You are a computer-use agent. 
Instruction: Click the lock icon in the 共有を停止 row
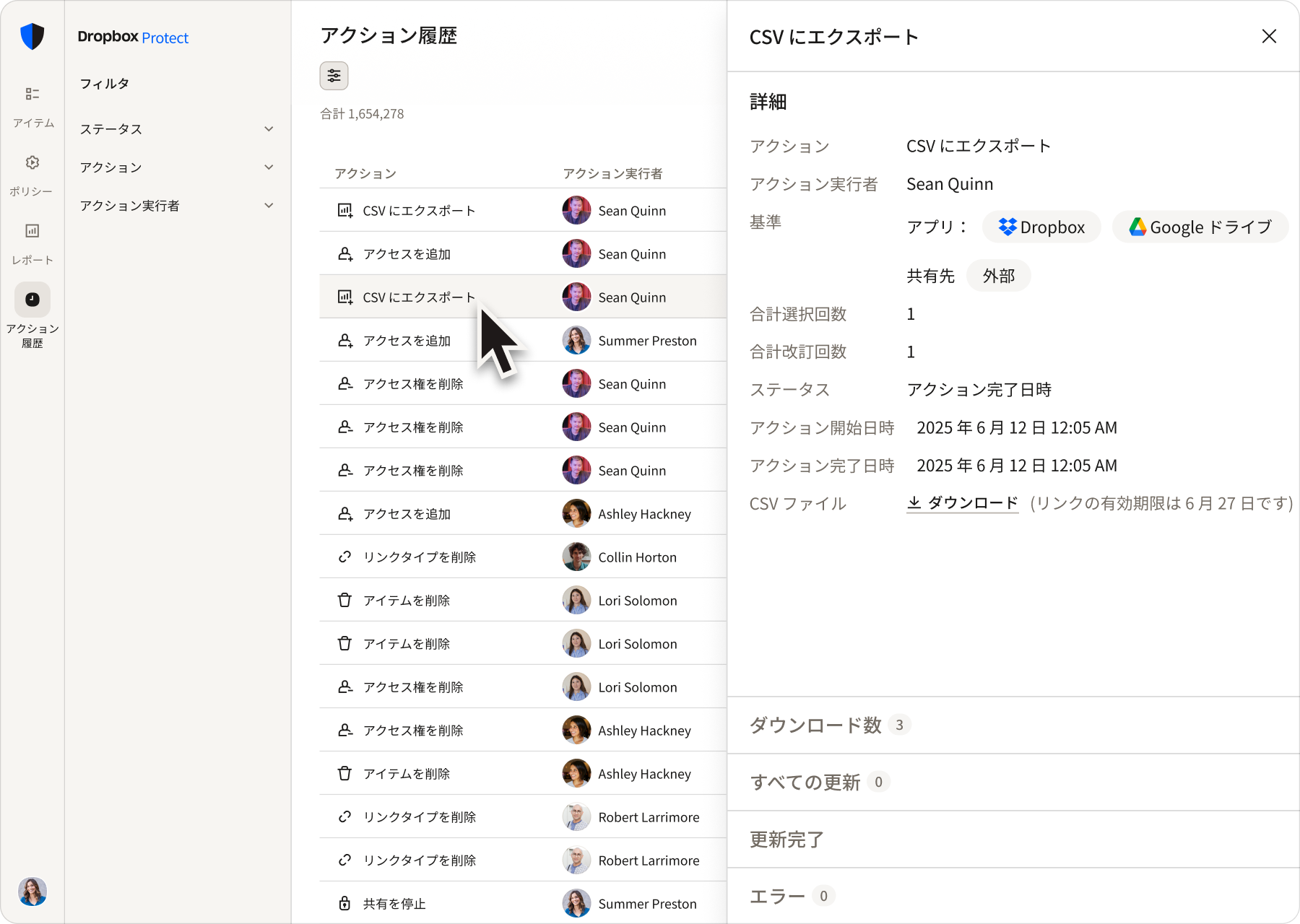[345, 904]
